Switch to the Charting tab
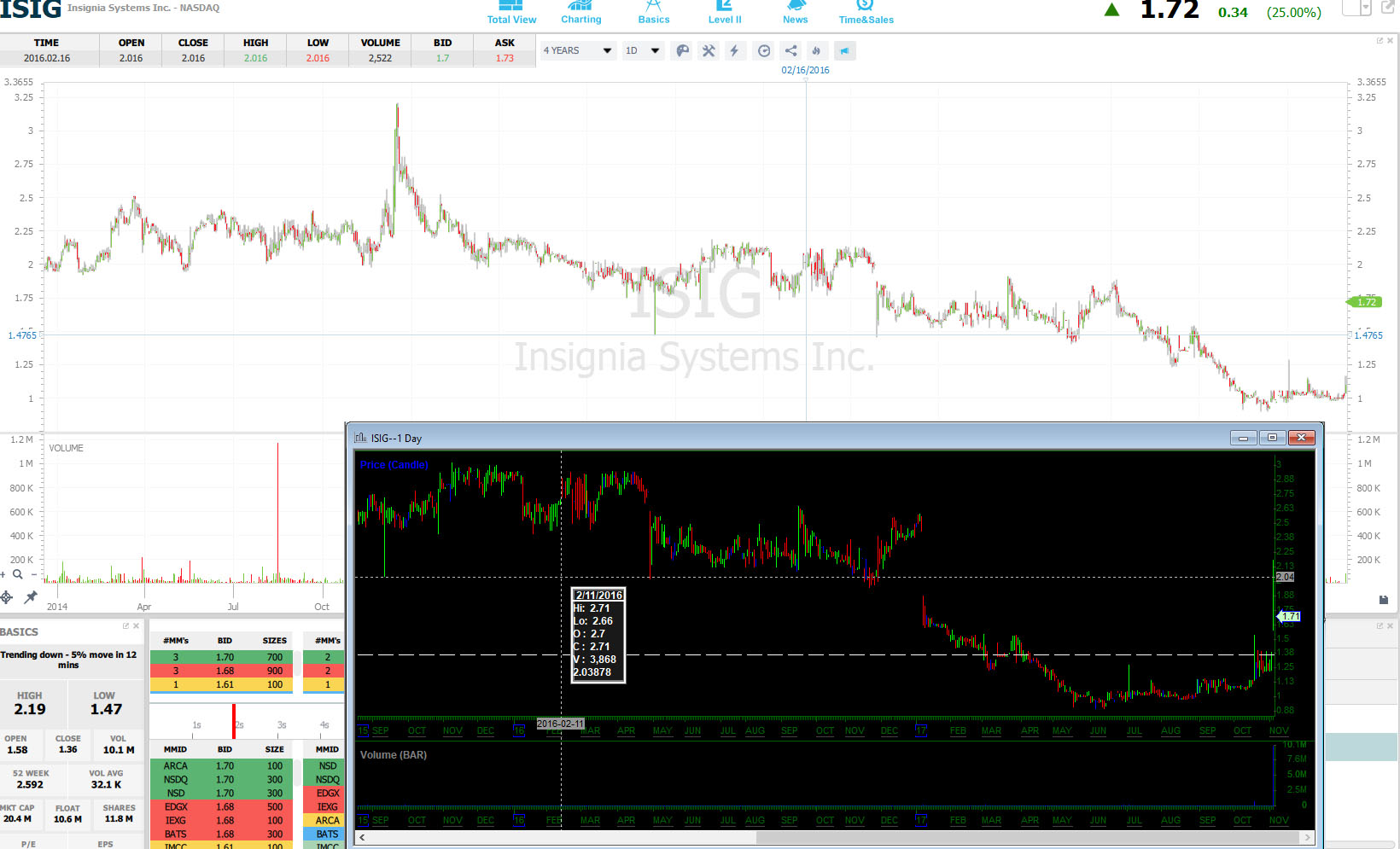The image size is (1400, 849). click(x=580, y=12)
